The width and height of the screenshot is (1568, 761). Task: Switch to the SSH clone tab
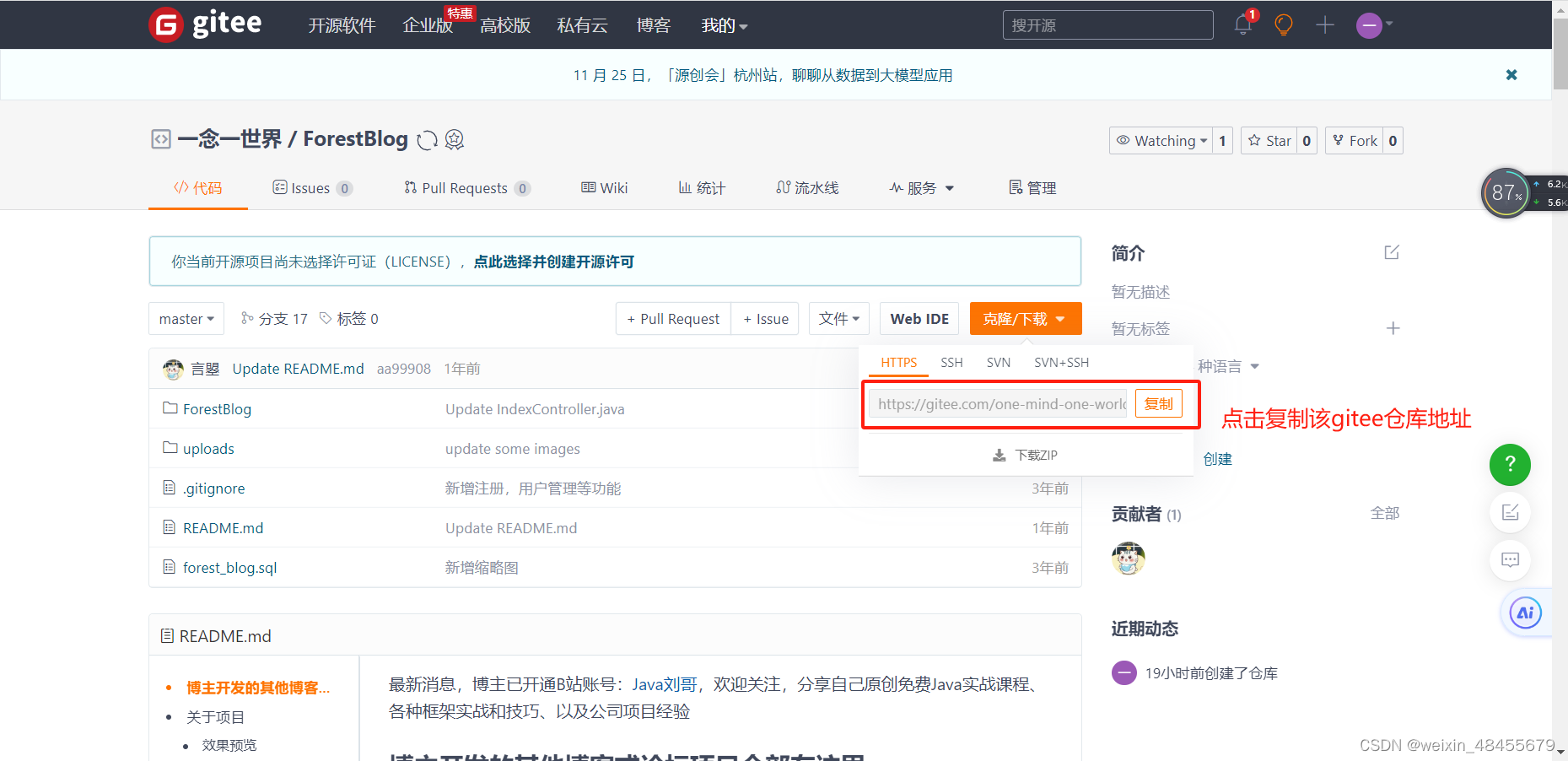point(951,362)
